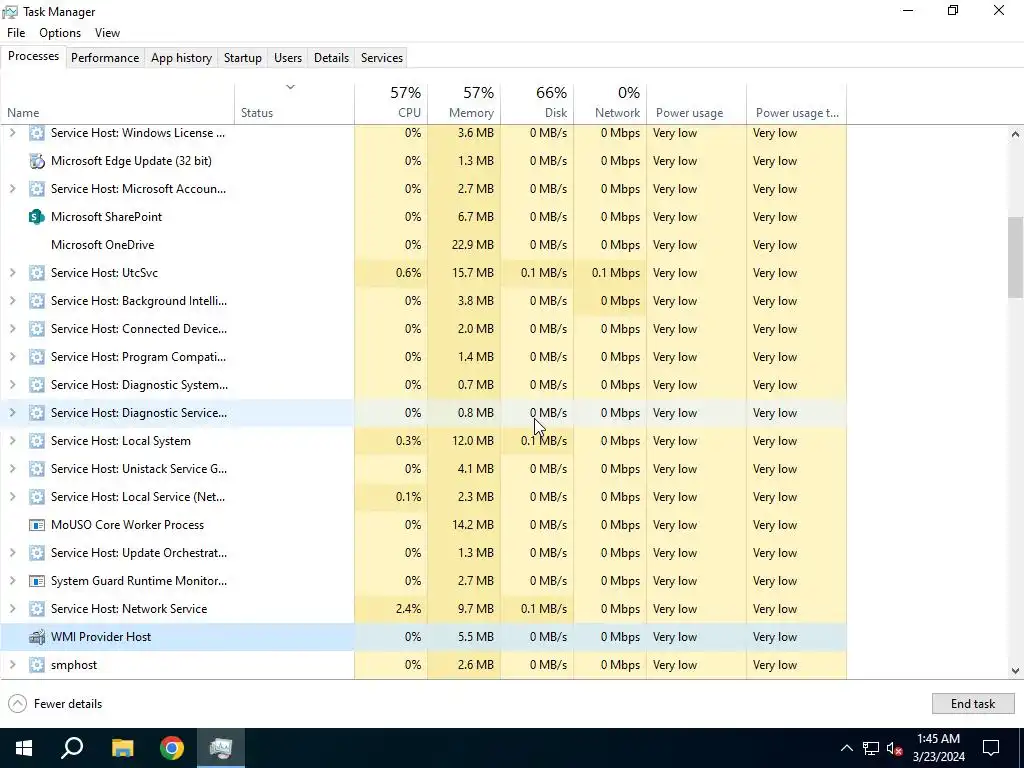The height and width of the screenshot is (768, 1024).
Task: Open the Options menu
Action: (60, 33)
